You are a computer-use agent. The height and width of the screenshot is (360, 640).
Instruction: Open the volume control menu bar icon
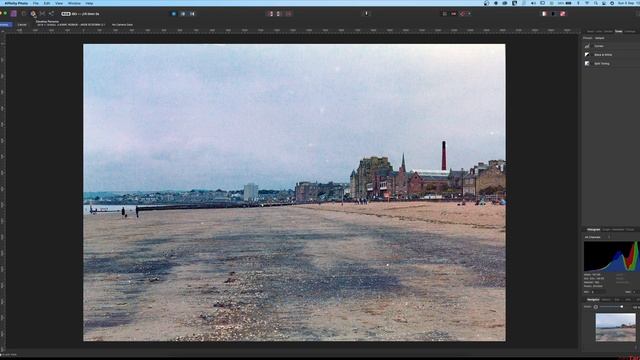(533, 3)
